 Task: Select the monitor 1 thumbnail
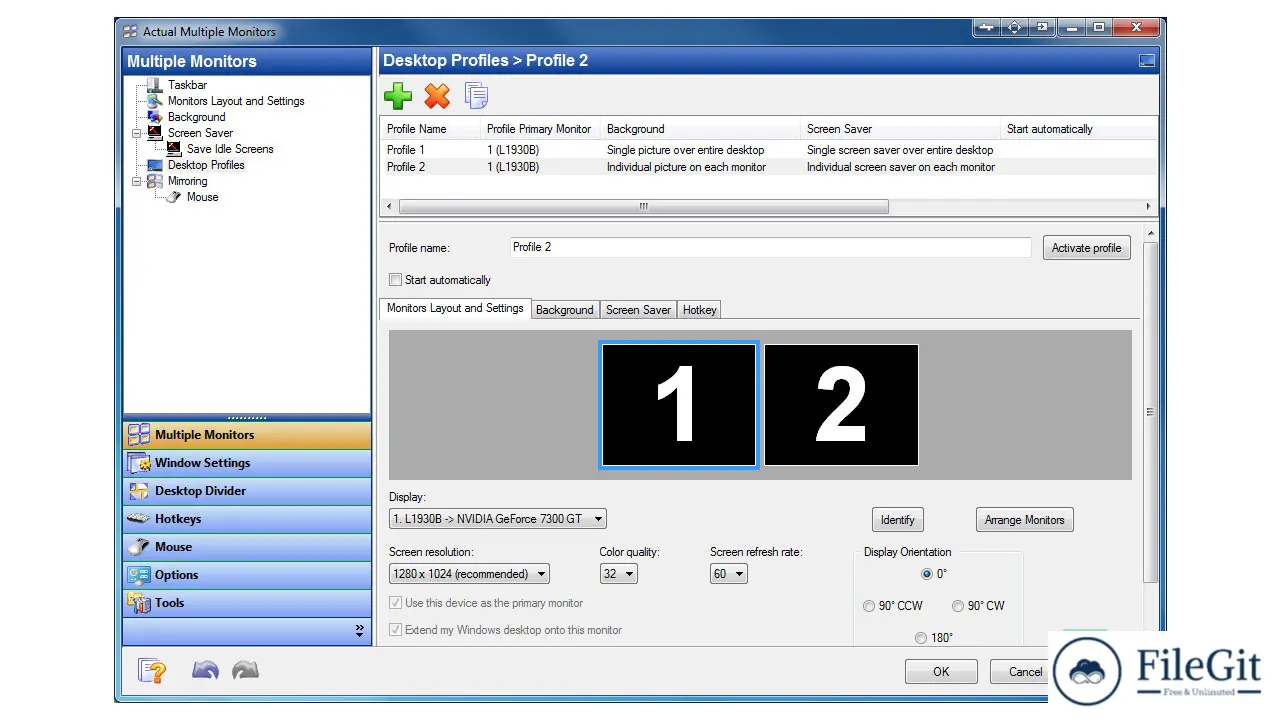coord(679,405)
